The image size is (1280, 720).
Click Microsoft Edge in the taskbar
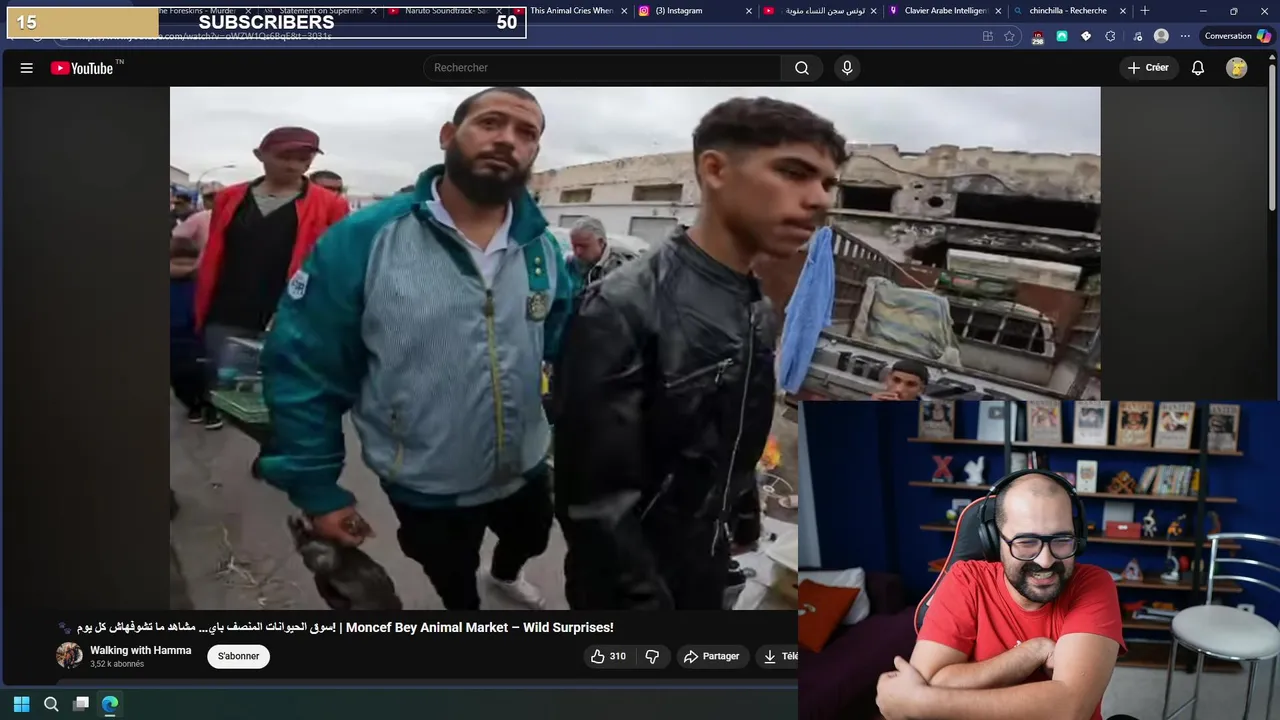click(110, 704)
